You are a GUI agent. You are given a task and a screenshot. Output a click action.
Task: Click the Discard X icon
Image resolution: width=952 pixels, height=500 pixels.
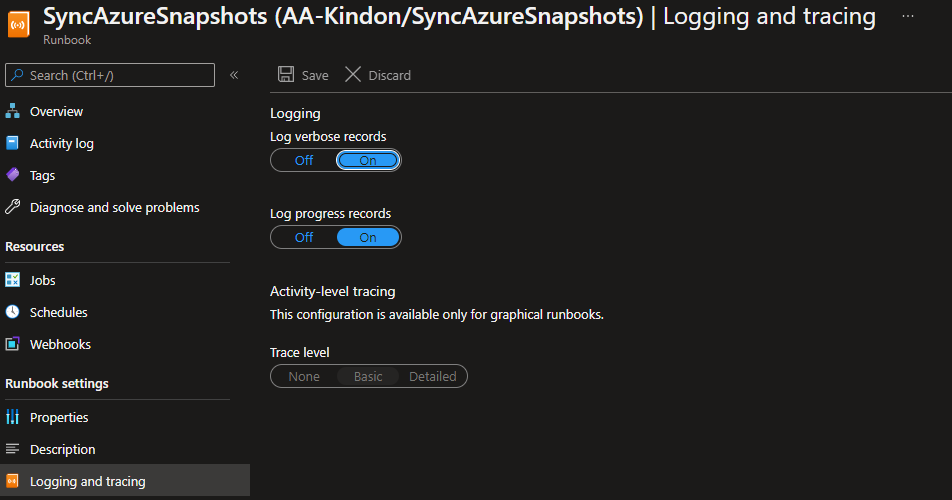tap(353, 75)
